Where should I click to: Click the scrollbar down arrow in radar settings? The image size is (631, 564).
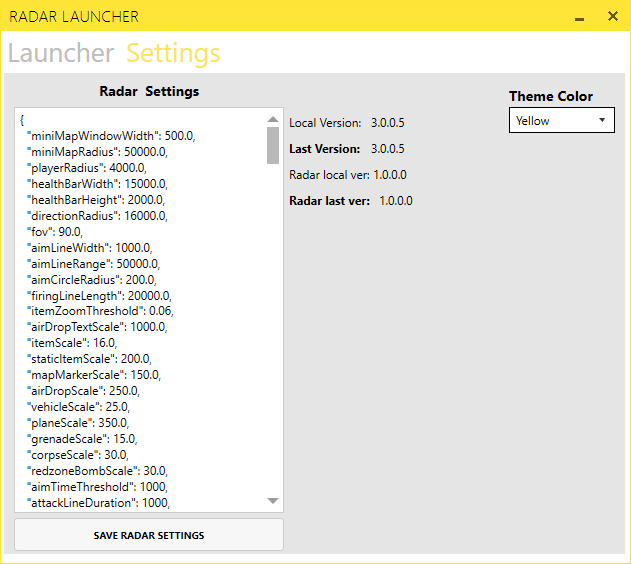[273, 500]
